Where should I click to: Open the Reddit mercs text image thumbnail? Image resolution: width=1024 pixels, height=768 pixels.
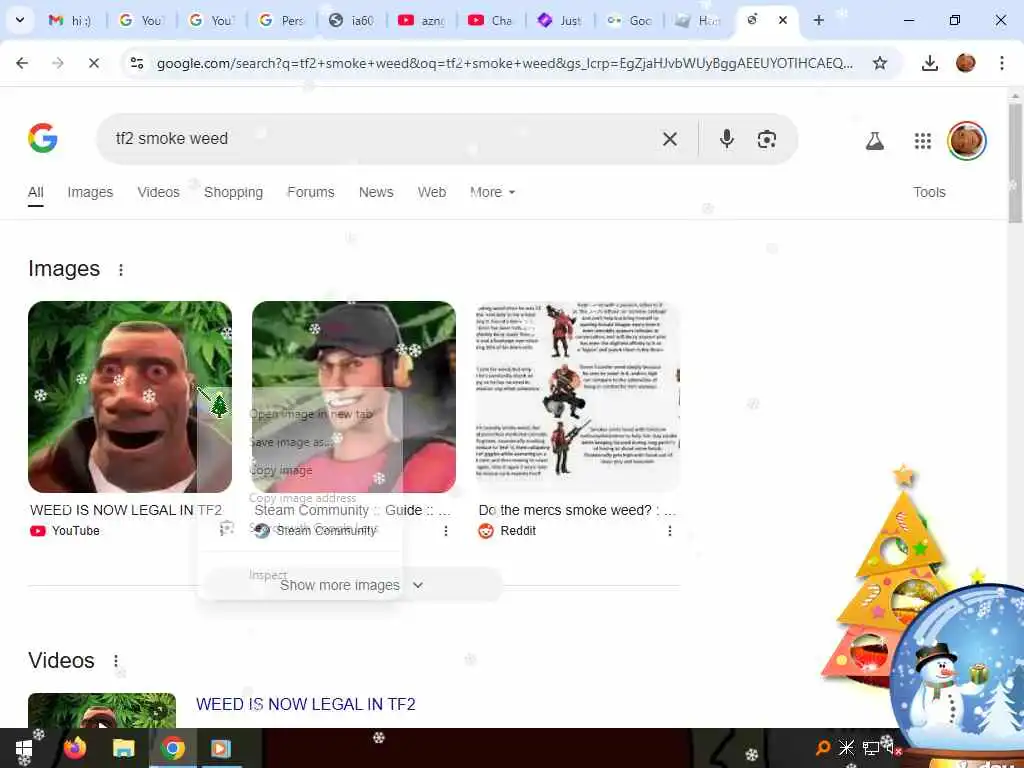[577, 396]
